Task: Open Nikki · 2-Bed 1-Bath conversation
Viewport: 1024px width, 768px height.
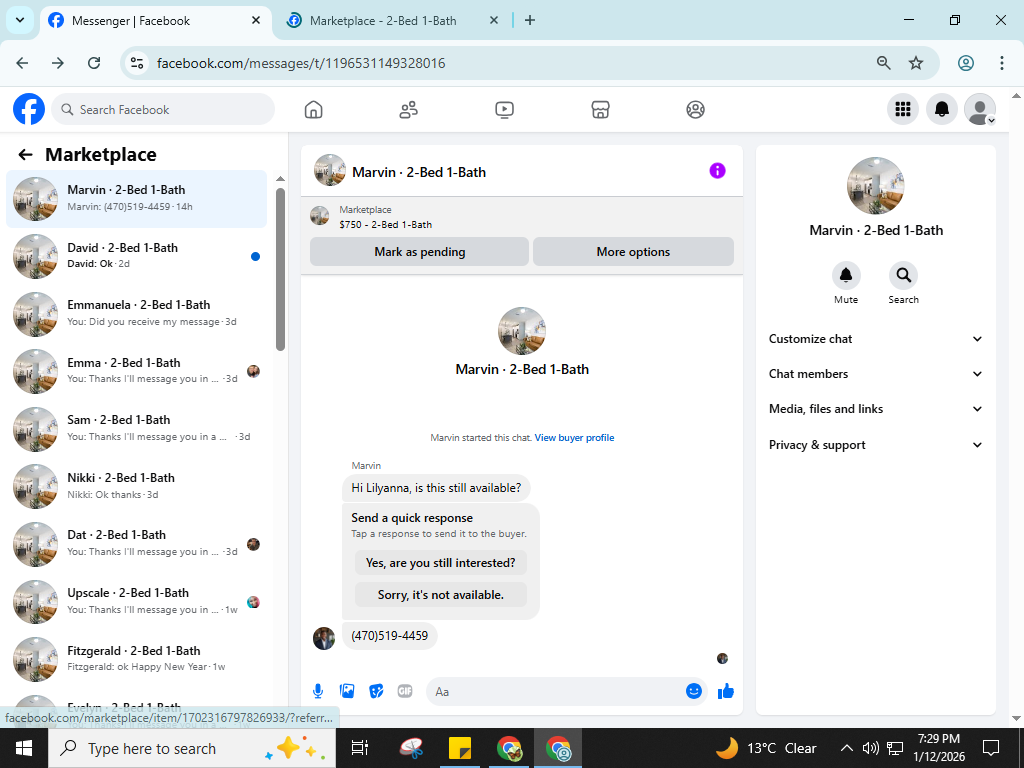Action: coord(136,486)
